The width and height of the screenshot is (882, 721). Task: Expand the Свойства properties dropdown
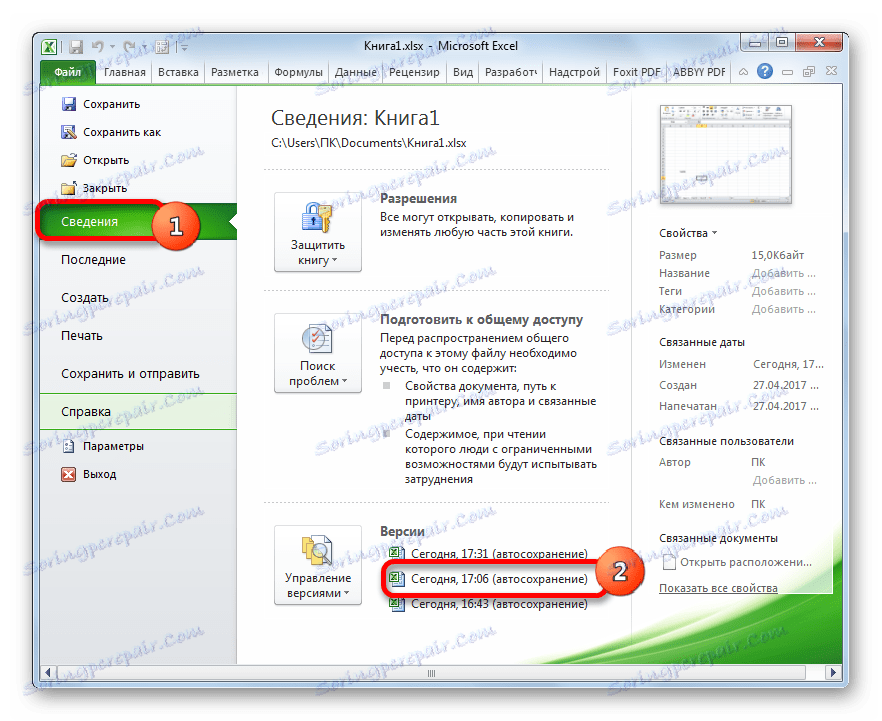[x=688, y=233]
